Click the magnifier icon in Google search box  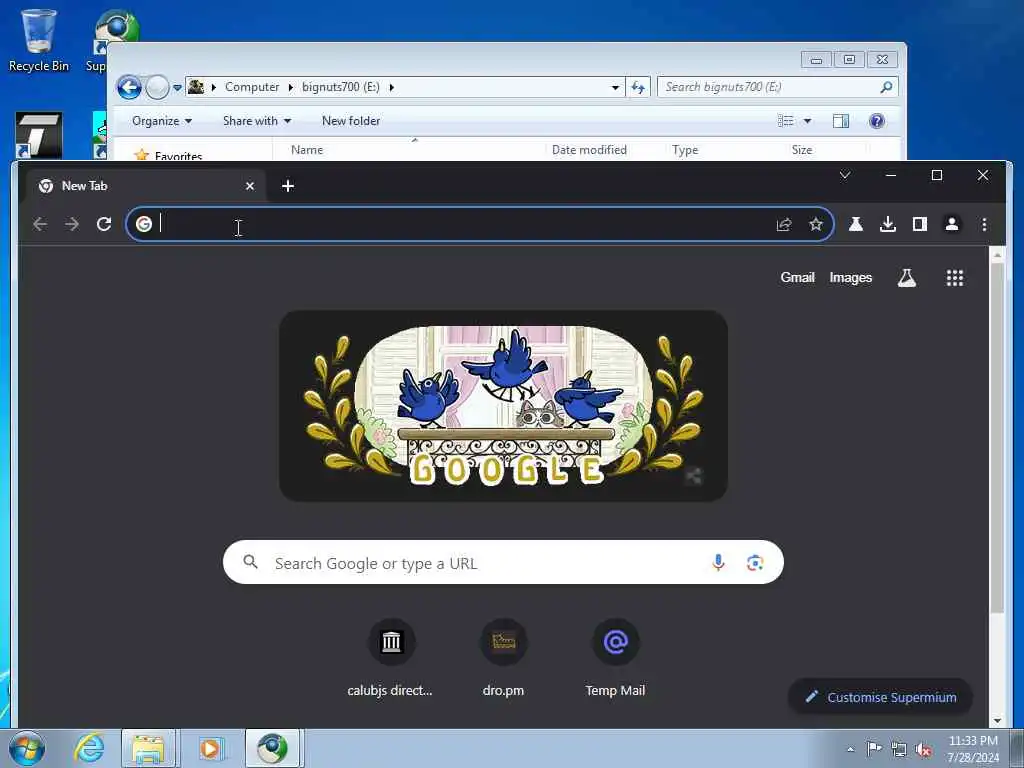[251, 562]
